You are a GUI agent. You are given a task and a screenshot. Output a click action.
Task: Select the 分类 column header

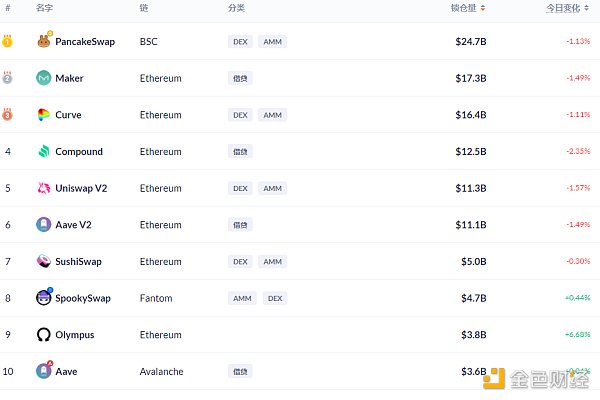pyautogui.click(x=236, y=8)
